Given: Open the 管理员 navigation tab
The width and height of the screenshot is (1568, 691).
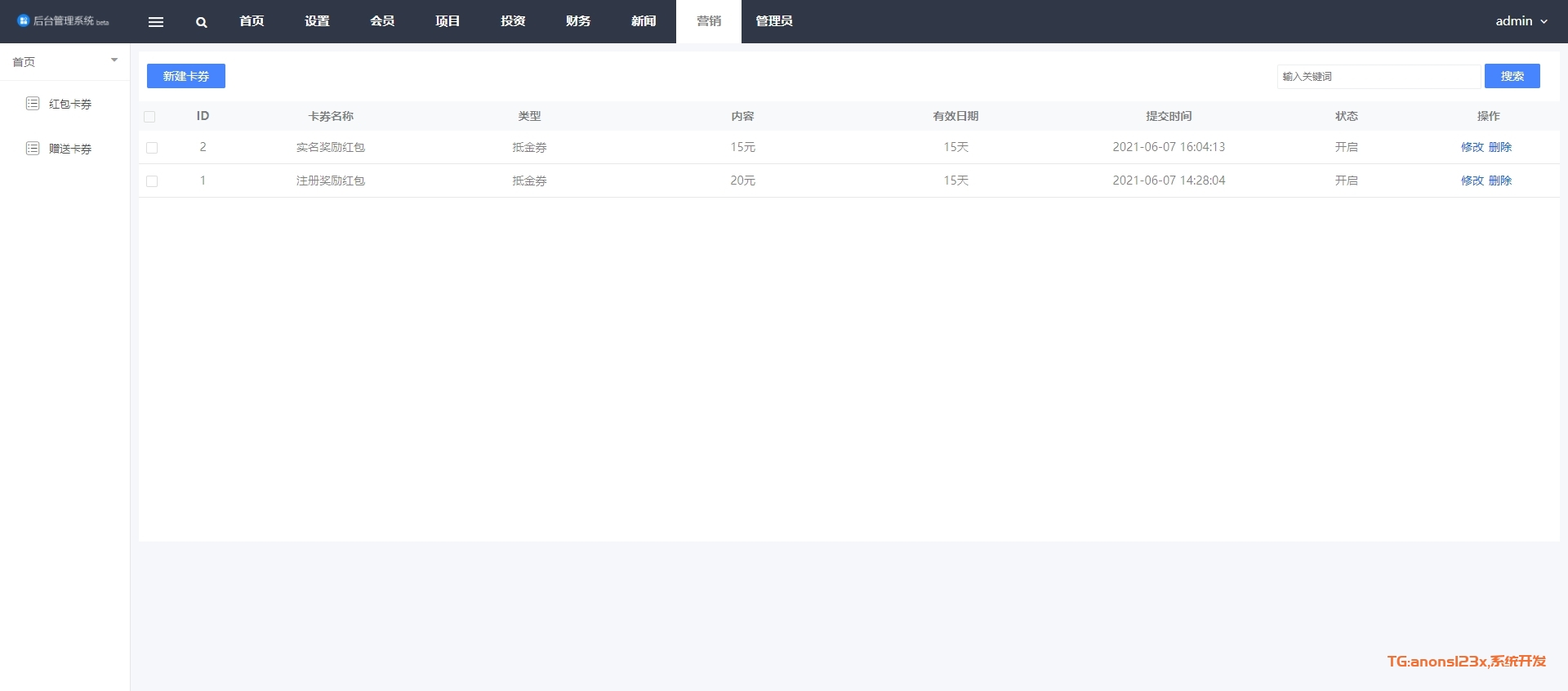Looking at the screenshot, I should tap(773, 21).
